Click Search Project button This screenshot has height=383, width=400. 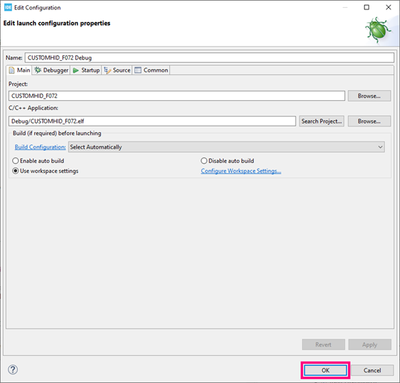(321, 121)
